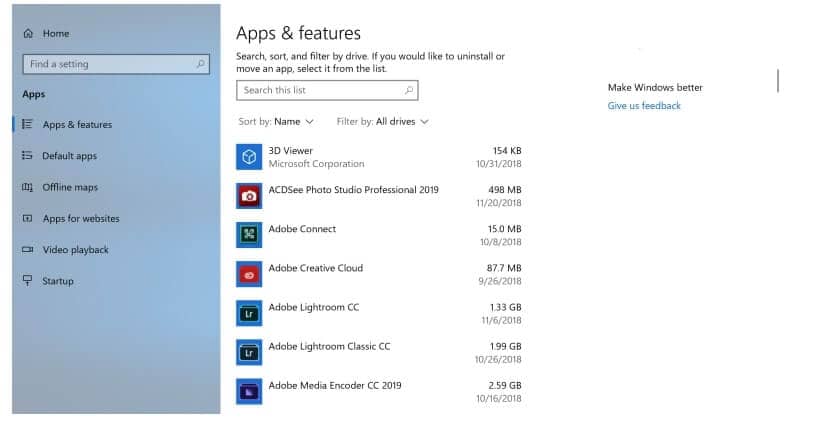This screenshot has width=819, height=433.
Task: Click the Adobe Lightroom CC icon
Action: (249, 313)
